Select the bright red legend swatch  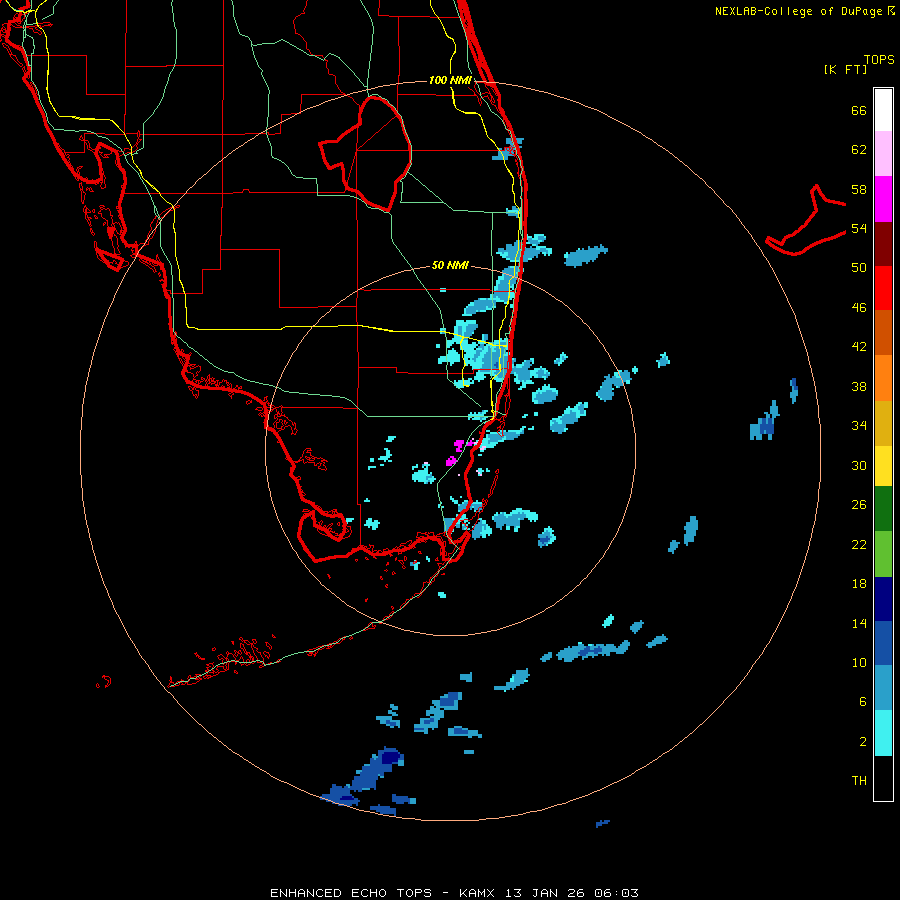coord(883,288)
